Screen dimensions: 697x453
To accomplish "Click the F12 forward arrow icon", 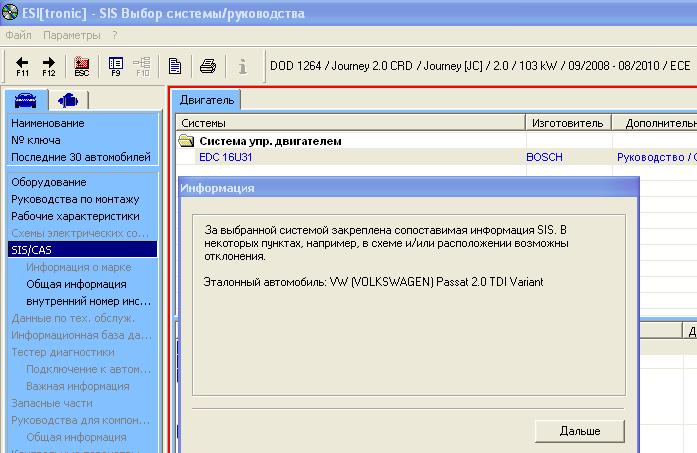I will (x=49, y=67).
